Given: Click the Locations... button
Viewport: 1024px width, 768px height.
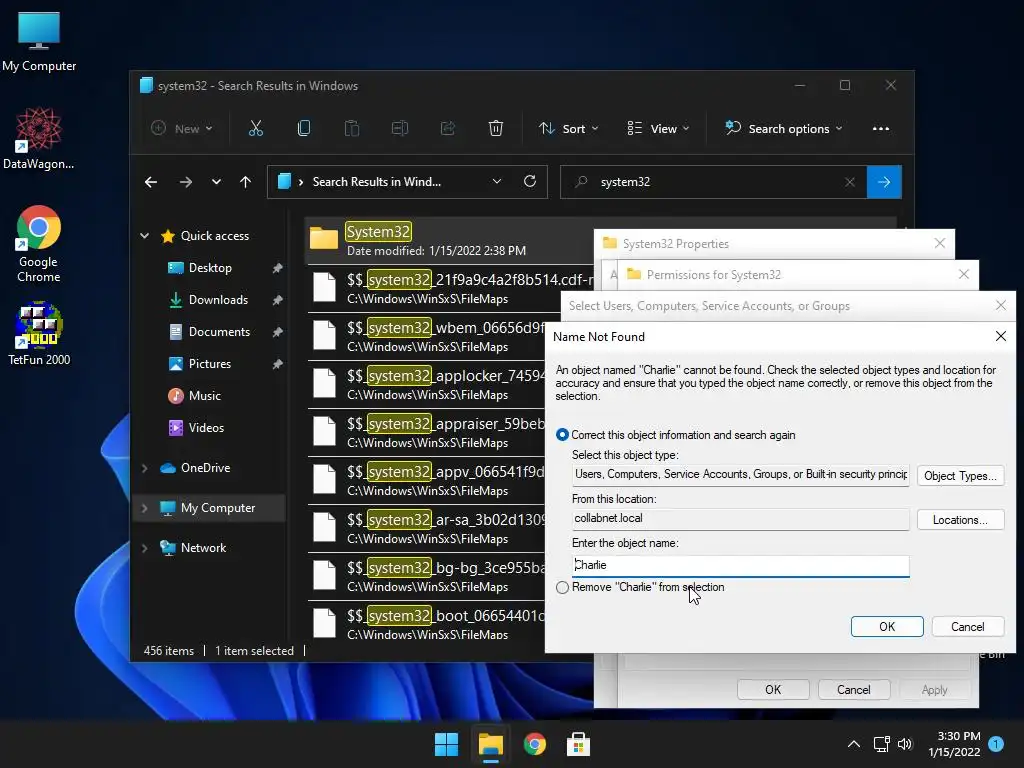Looking at the screenshot, I should pos(960,520).
